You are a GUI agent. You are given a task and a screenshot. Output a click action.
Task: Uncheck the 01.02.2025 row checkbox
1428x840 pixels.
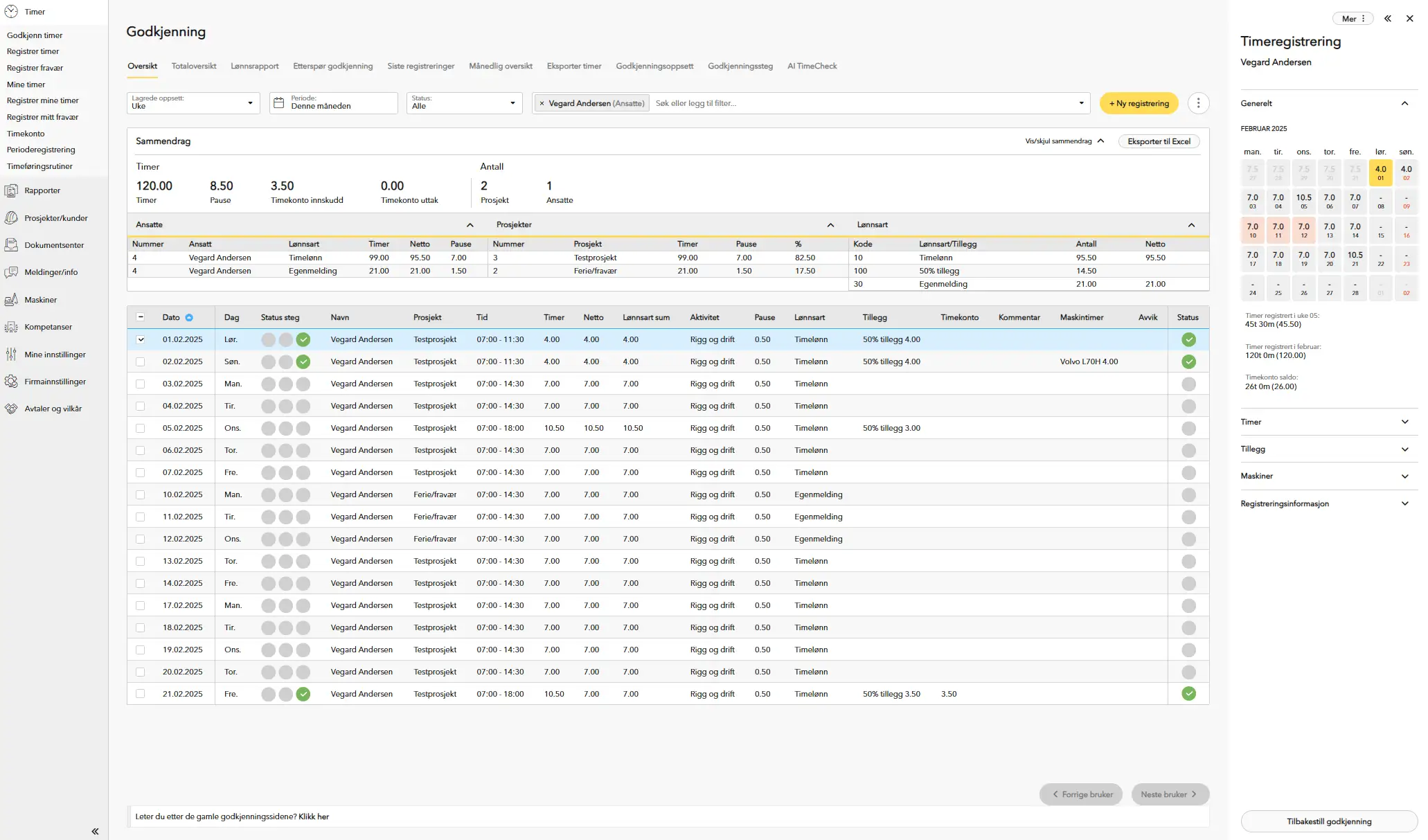click(141, 339)
